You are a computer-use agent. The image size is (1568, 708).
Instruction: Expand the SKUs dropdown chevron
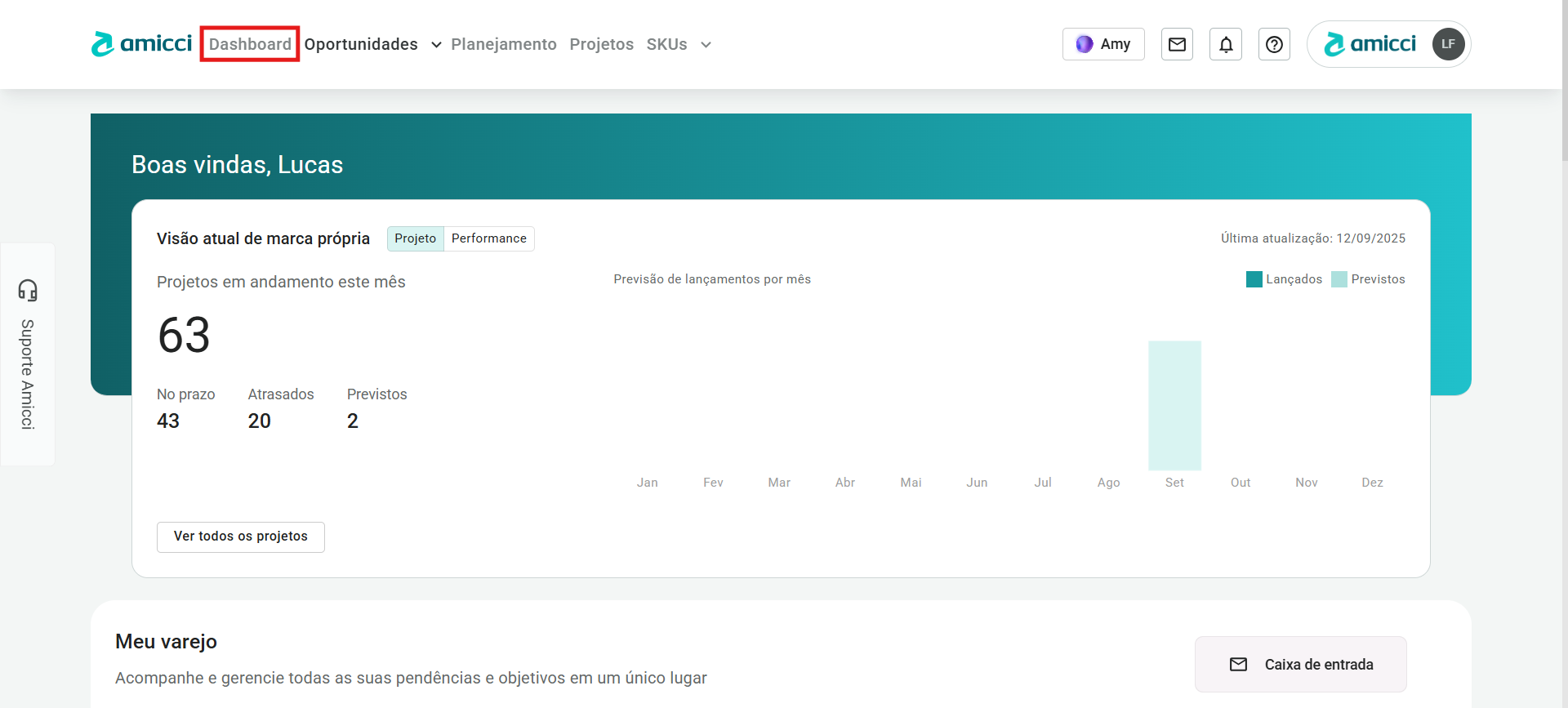click(706, 45)
